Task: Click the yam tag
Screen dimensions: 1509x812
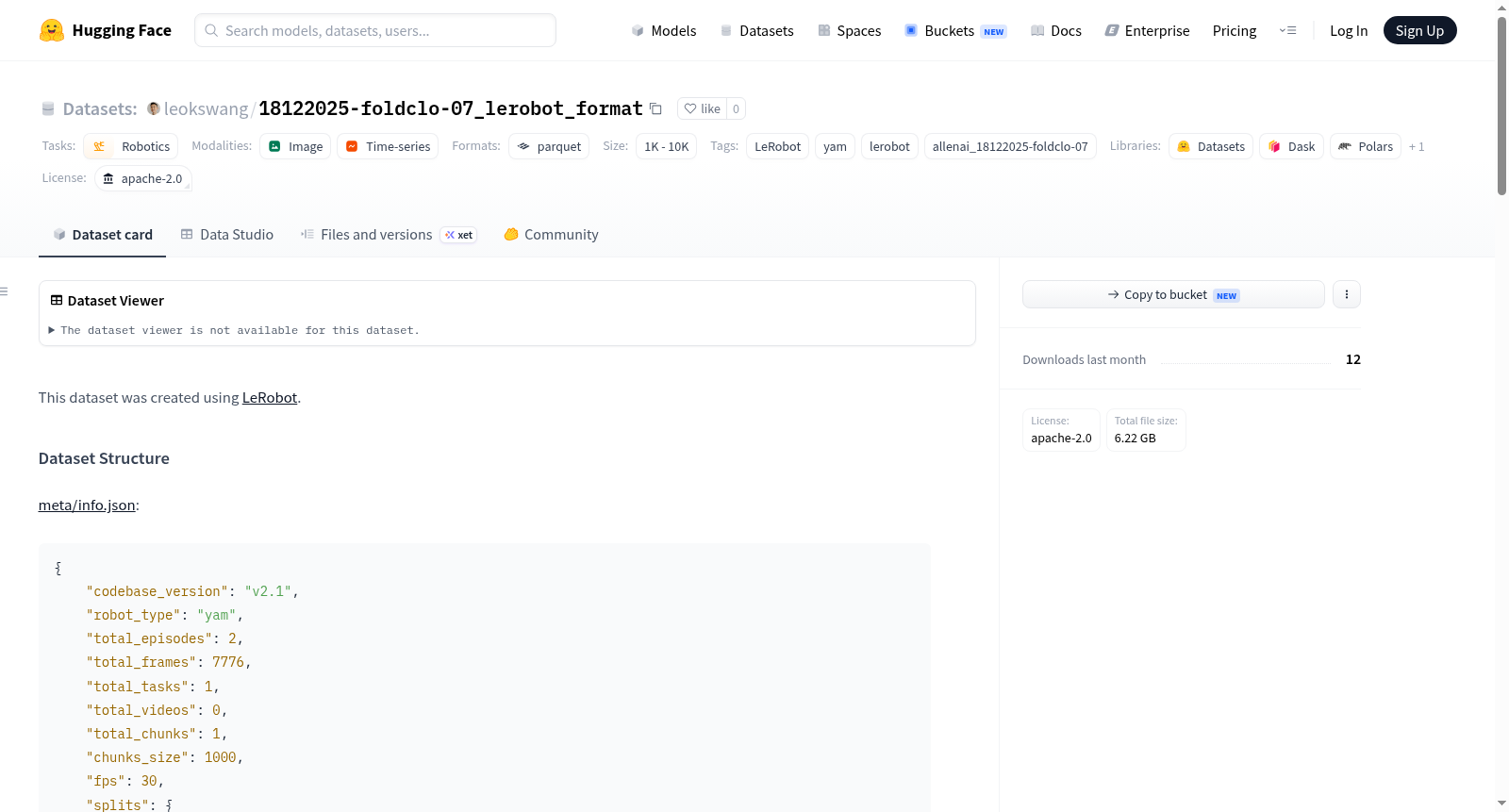Action: click(835, 146)
